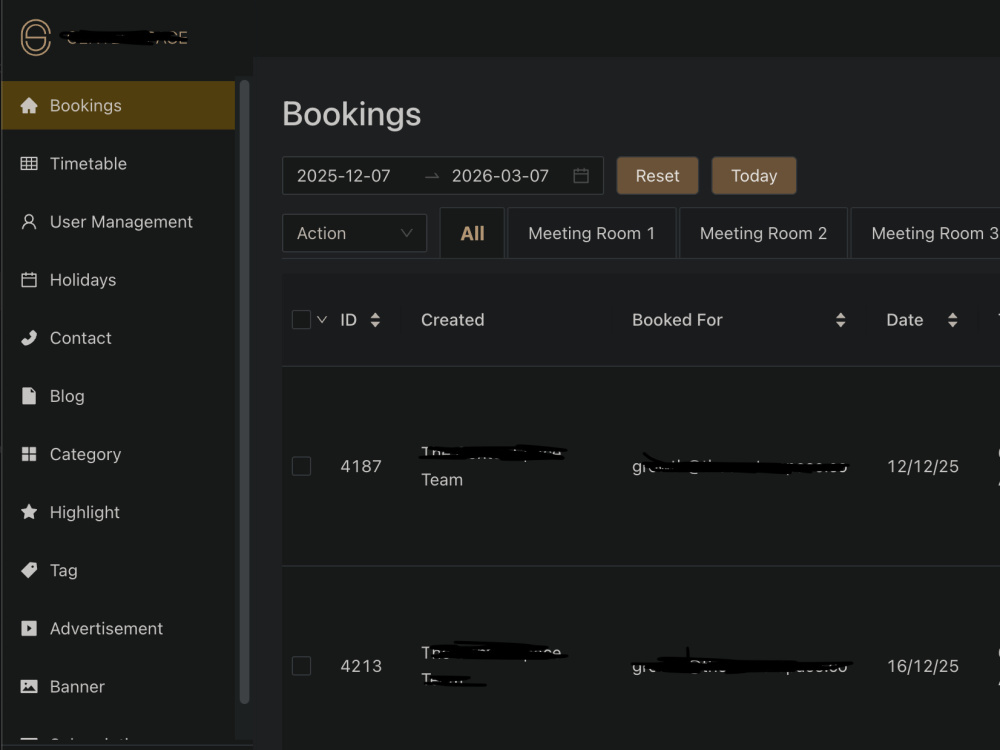Check the box for booking 4187
This screenshot has width=1000, height=750.
[x=301, y=466]
